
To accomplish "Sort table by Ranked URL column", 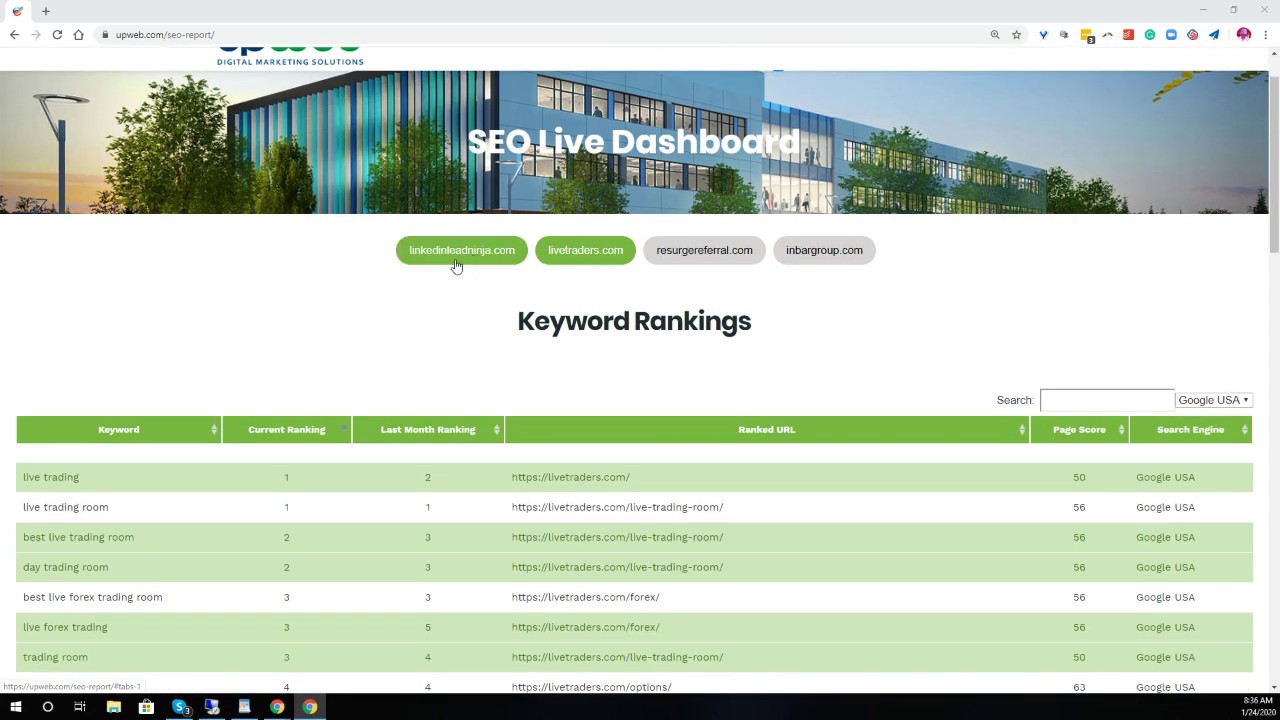I will pos(767,430).
